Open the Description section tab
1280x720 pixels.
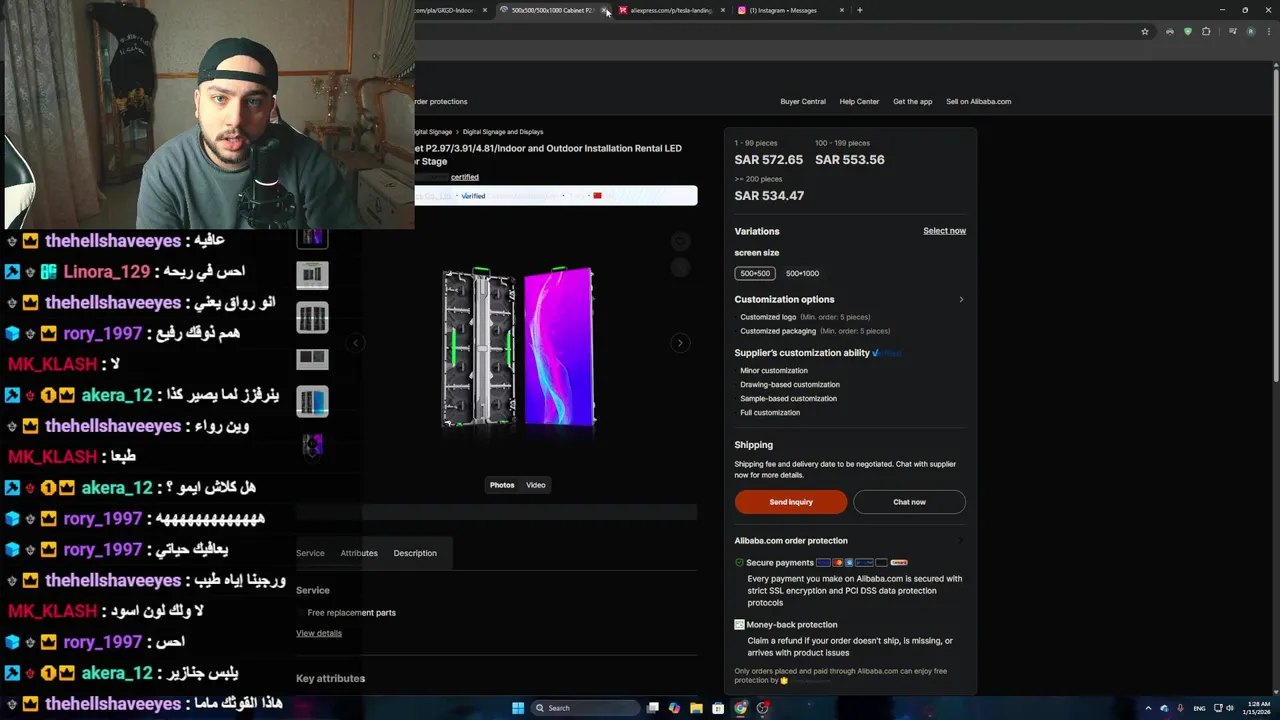coord(415,553)
